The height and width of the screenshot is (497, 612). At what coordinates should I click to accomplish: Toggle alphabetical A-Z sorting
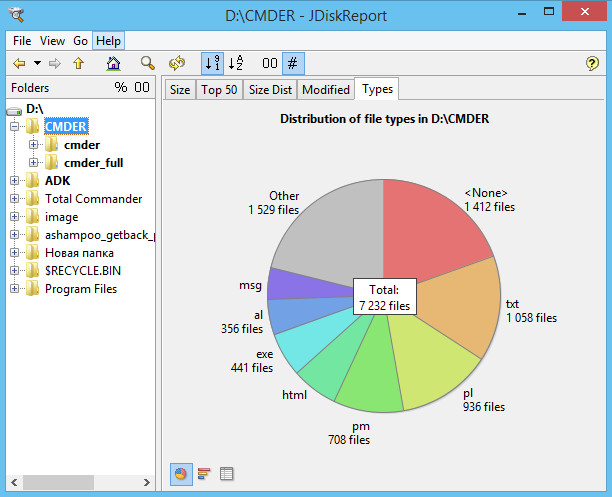point(236,63)
